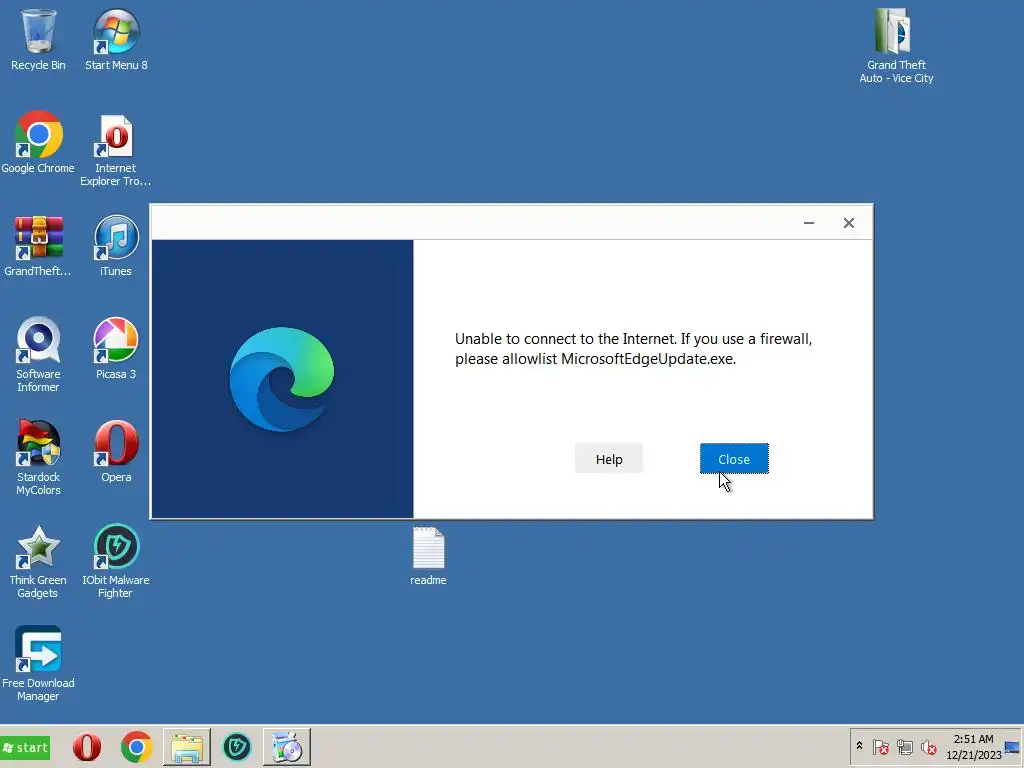
Task: Select the iTunes desktop shortcut
Action: tap(116, 246)
